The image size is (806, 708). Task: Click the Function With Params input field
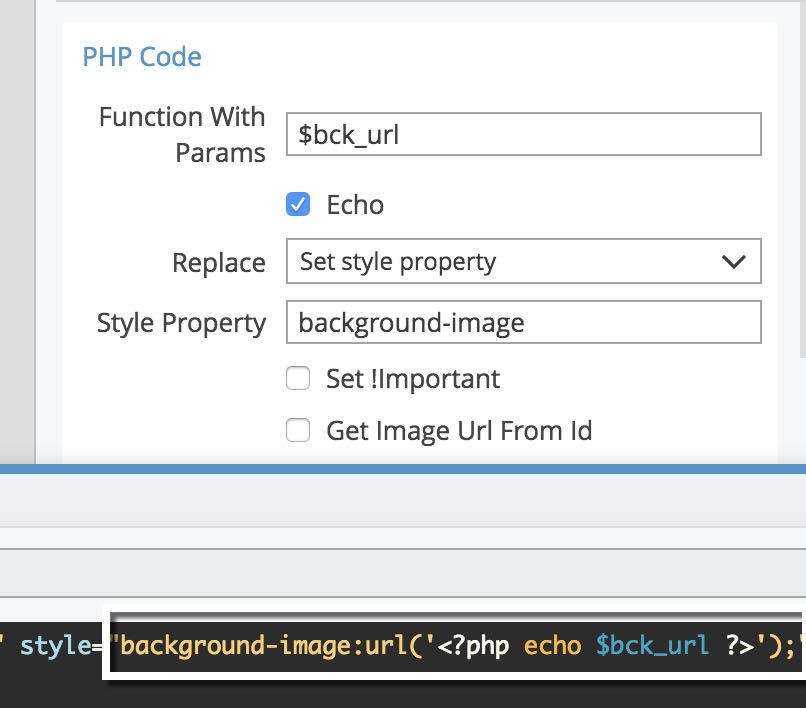pos(523,134)
